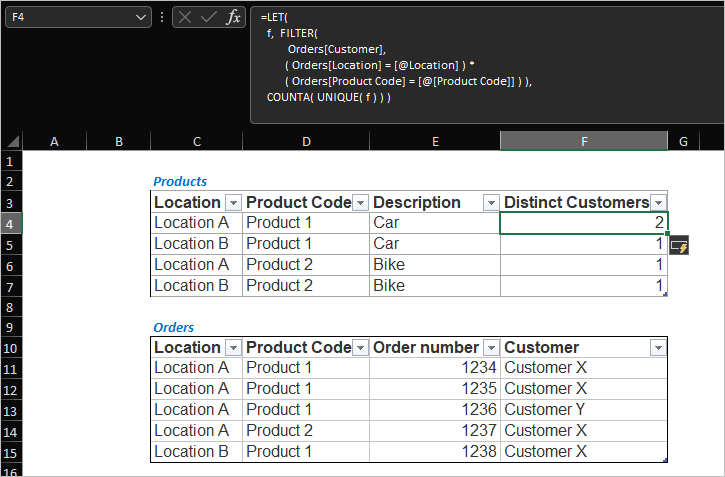Click the formula bar options dots handle
The image size is (725, 477).
pyautogui.click(x=162, y=17)
